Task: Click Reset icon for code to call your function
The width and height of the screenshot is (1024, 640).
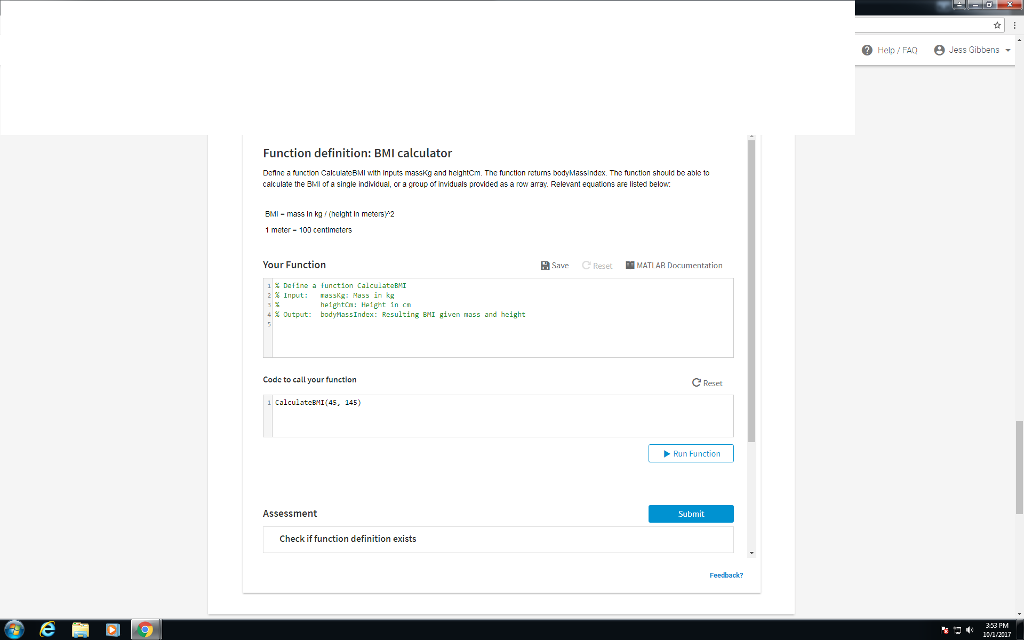Action: coord(696,383)
